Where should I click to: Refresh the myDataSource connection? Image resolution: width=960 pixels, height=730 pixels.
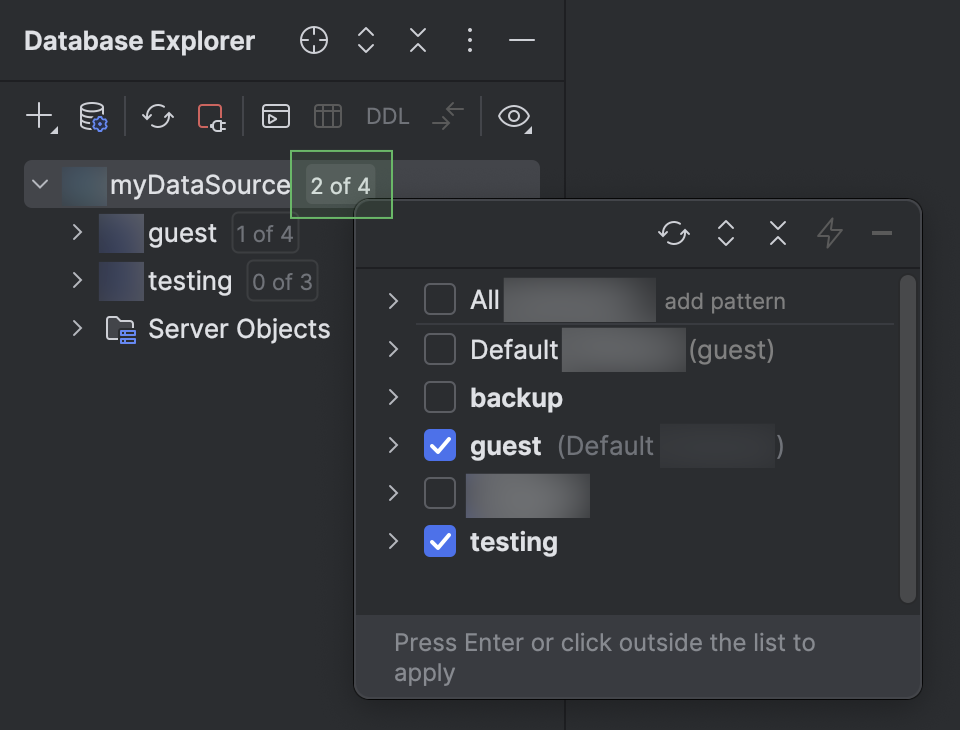tap(157, 117)
